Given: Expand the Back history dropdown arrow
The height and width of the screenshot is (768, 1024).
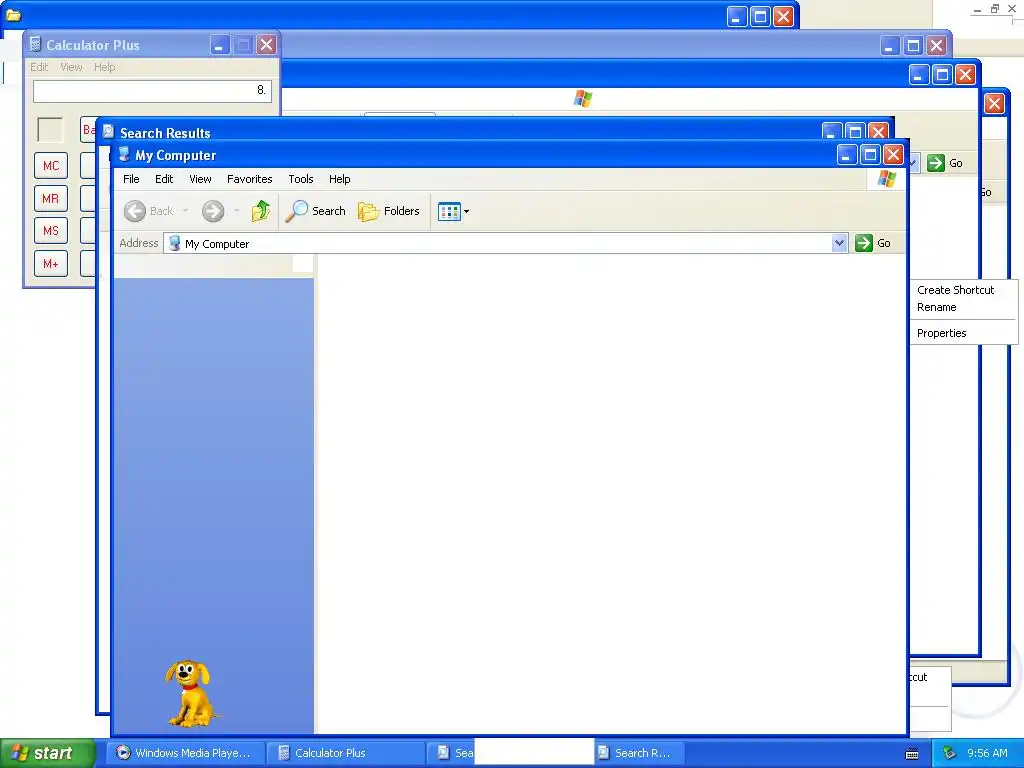Looking at the screenshot, I should [x=185, y=211].
